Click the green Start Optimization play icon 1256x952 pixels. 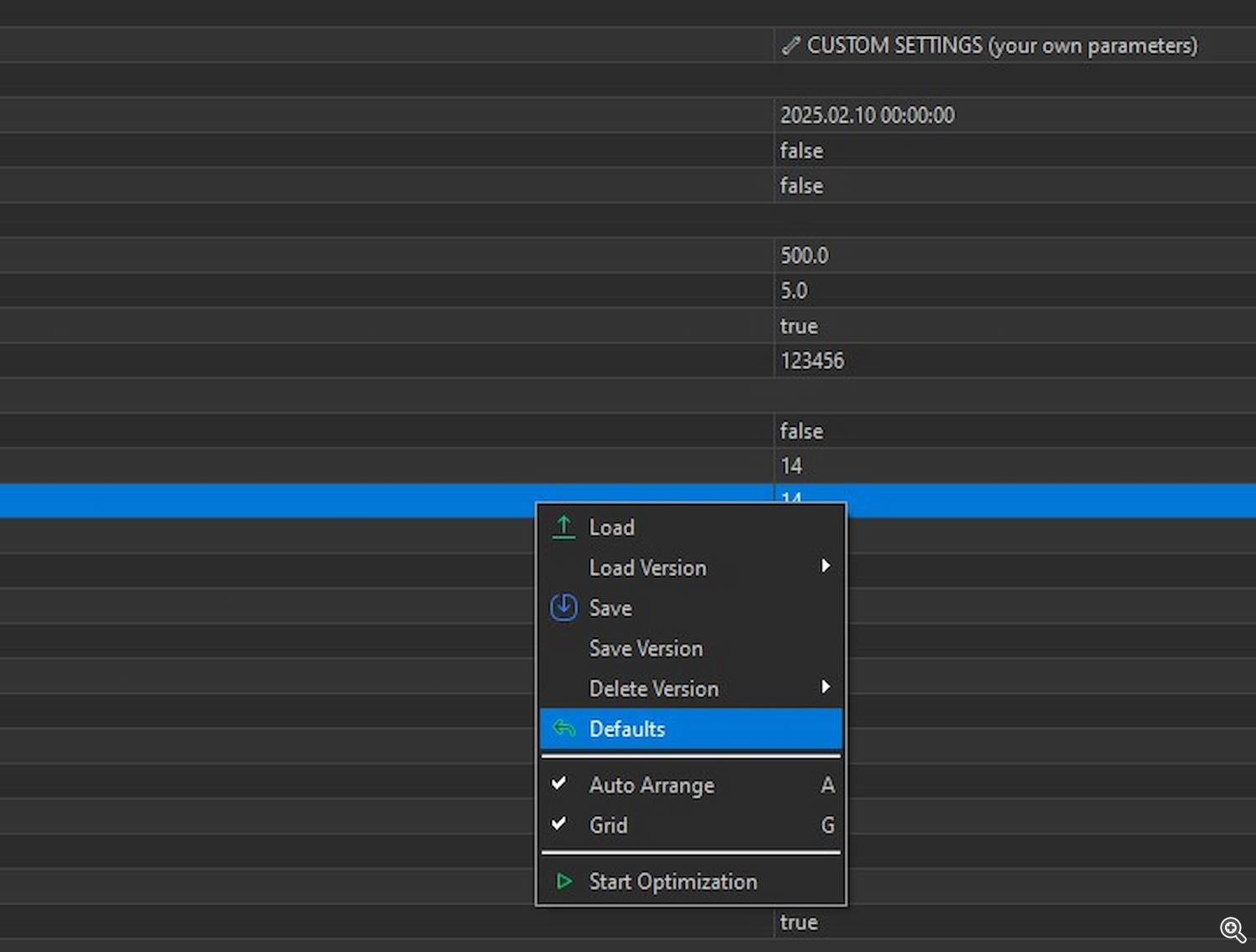[x=564, y=881]
